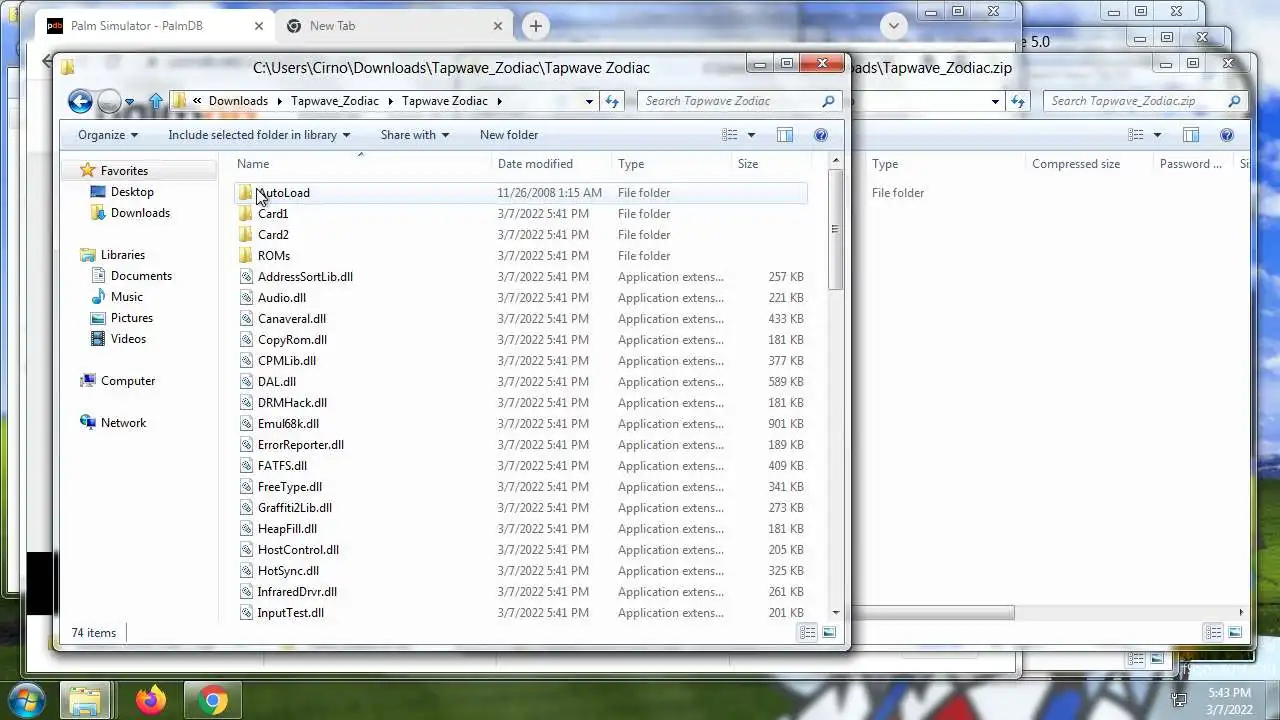Open Pictures library in sidebar
The width and height of the screenshot is (1280, 720).
(132, 318)
